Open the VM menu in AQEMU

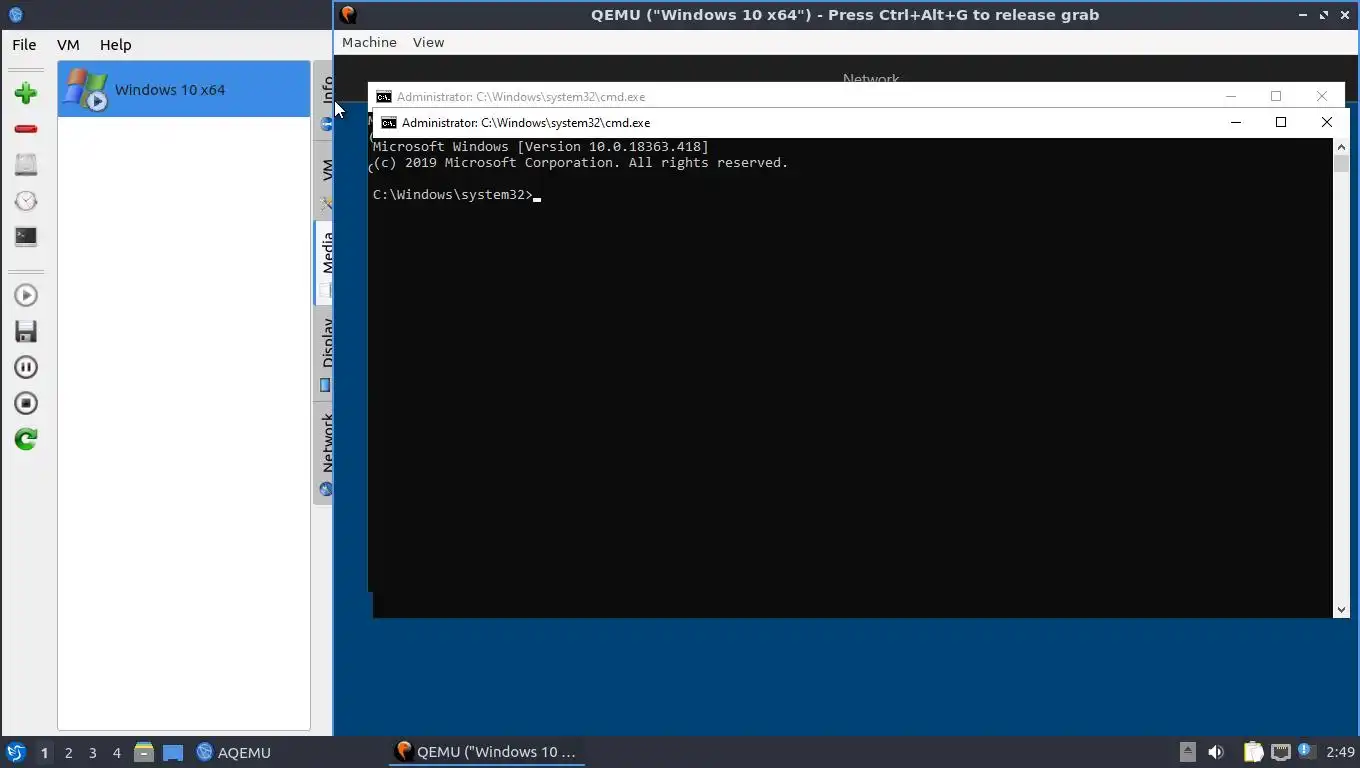coord(68,45)
